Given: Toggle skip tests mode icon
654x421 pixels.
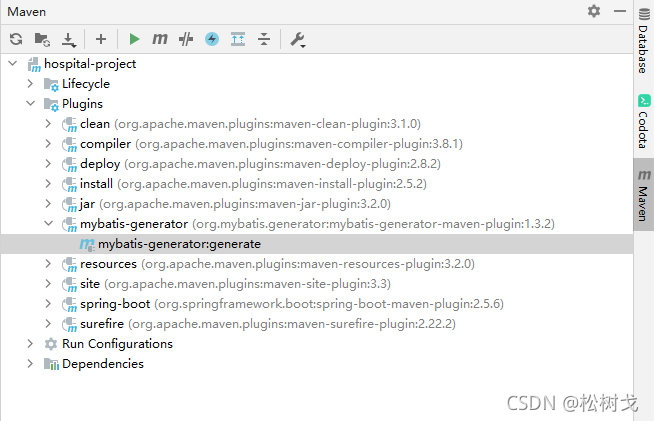Looking at the screenshot, I should click(212, 39).
